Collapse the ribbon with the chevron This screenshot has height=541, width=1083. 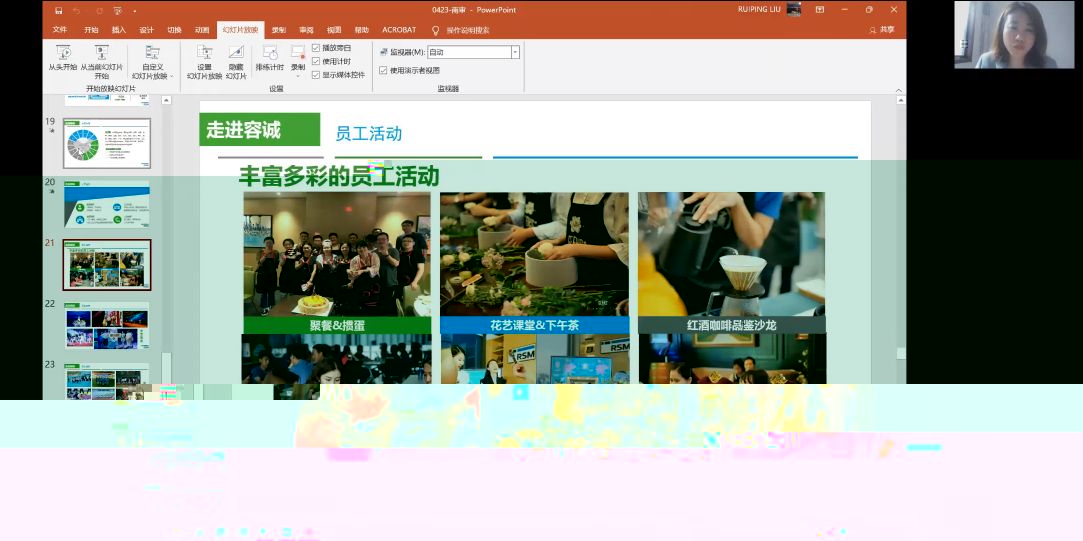click(x=899, y=90)
